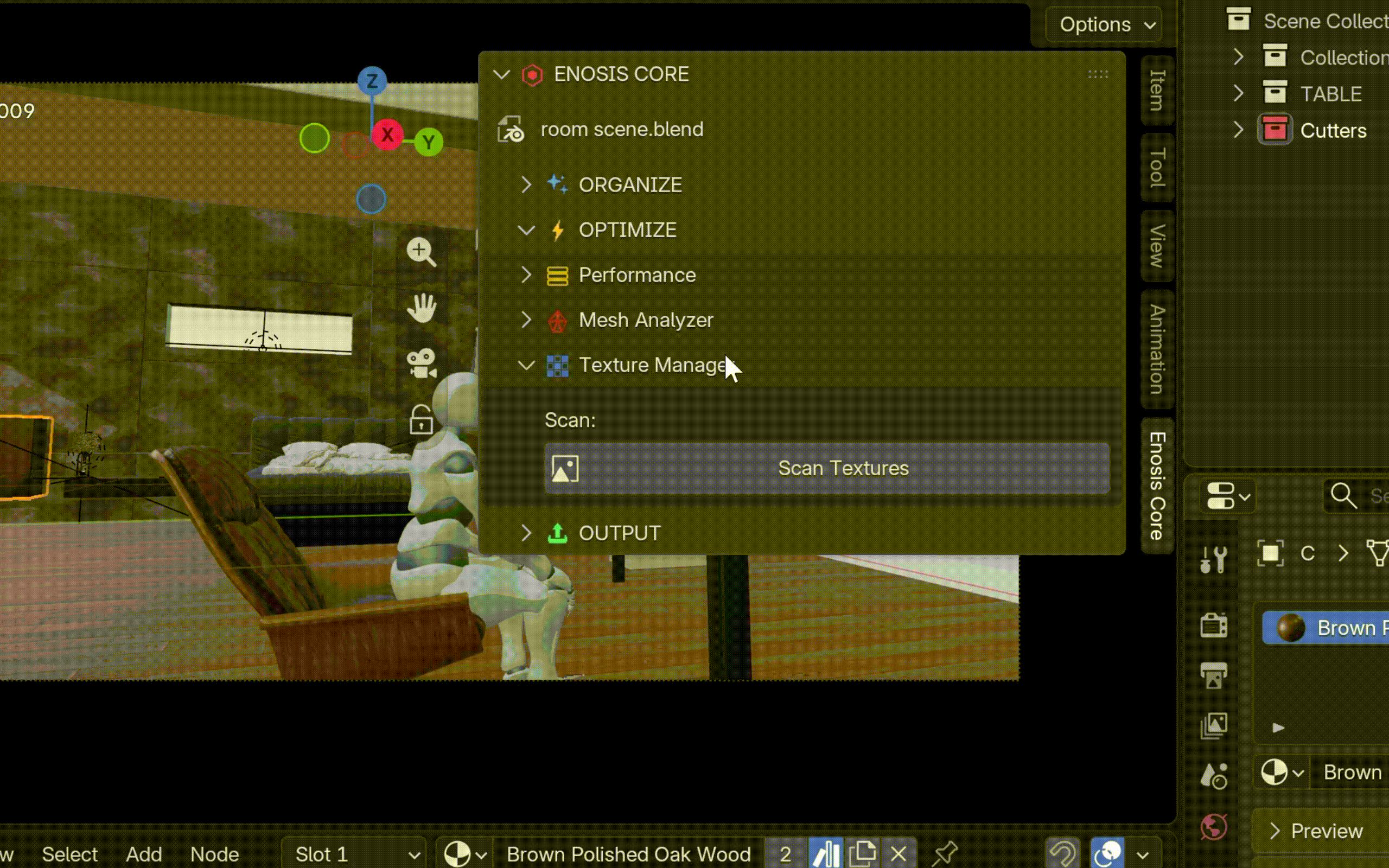
Task: Open the Slot 1 dropdown
Action: click(x=354, y=854)
